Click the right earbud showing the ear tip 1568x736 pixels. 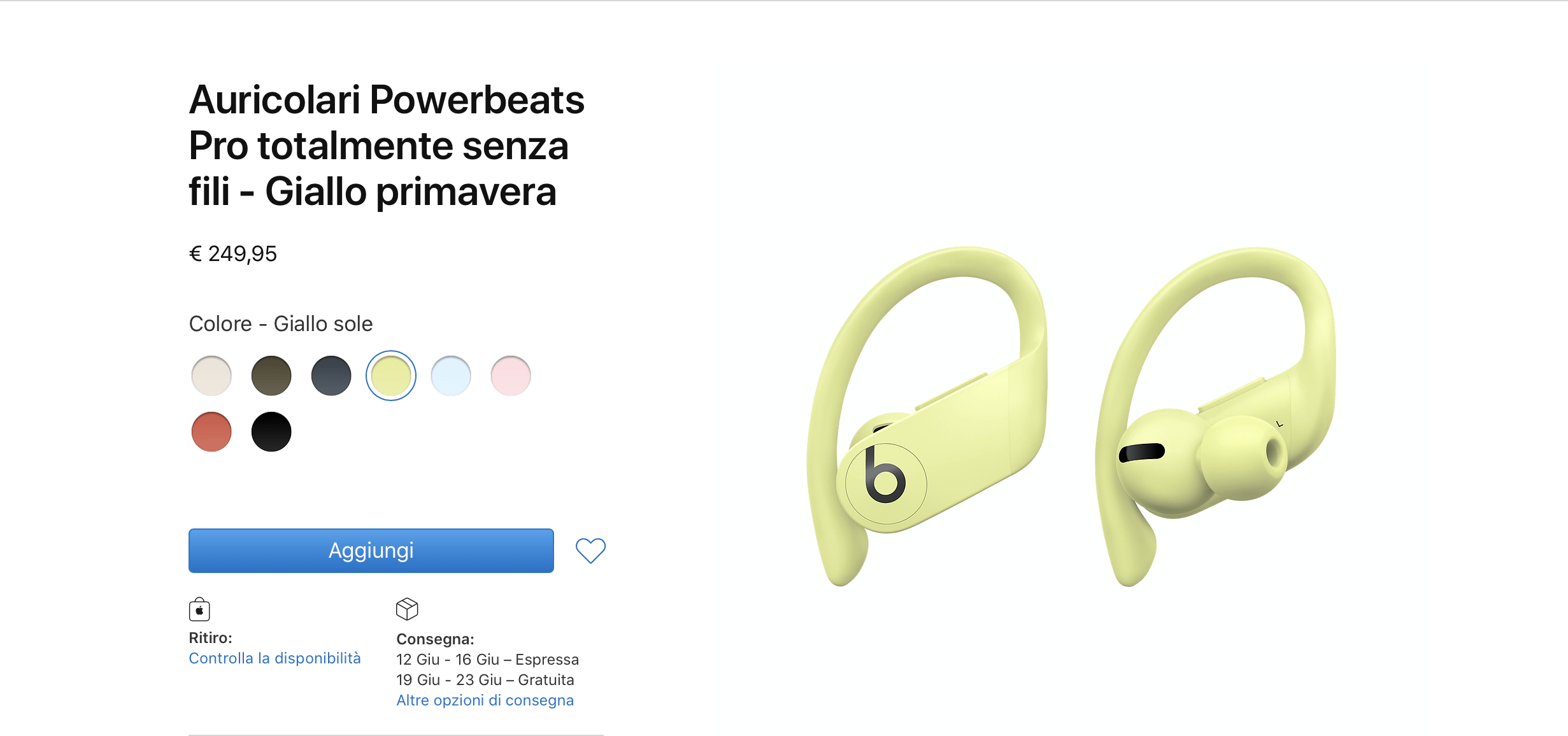click(1215, 417)
